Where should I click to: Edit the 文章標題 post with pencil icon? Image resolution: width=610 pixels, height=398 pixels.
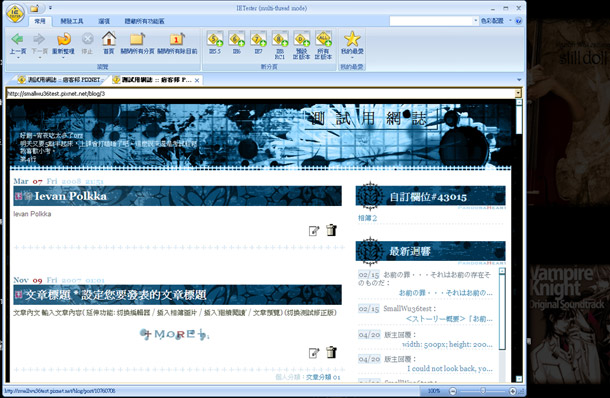click(314, 353)
